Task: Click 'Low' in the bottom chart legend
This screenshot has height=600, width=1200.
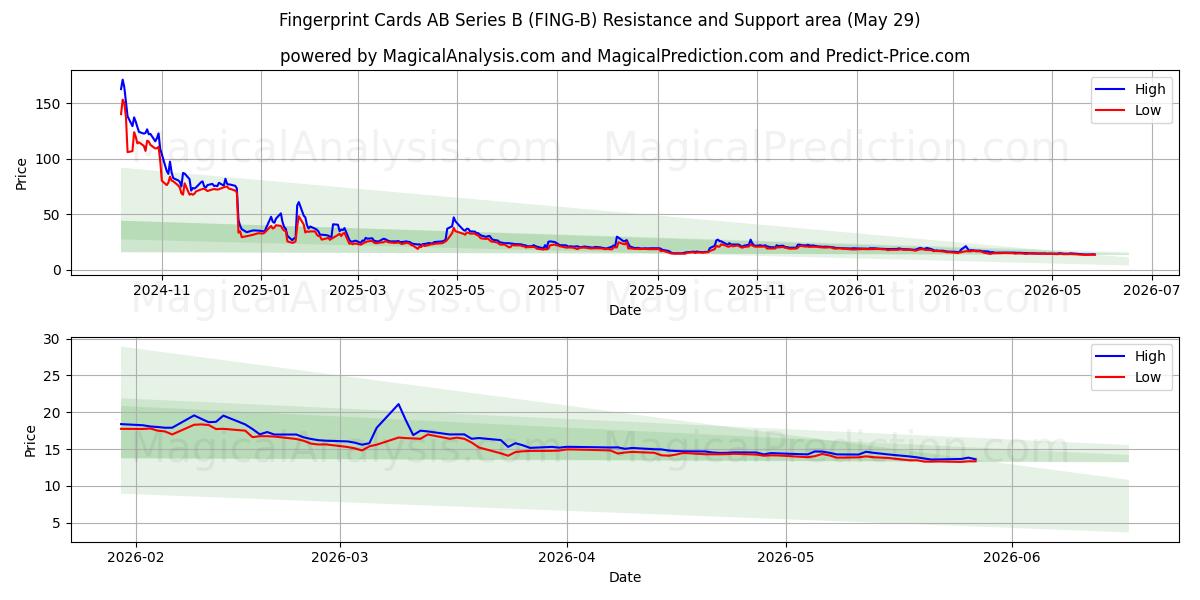Action: [x=1148, y=378]
